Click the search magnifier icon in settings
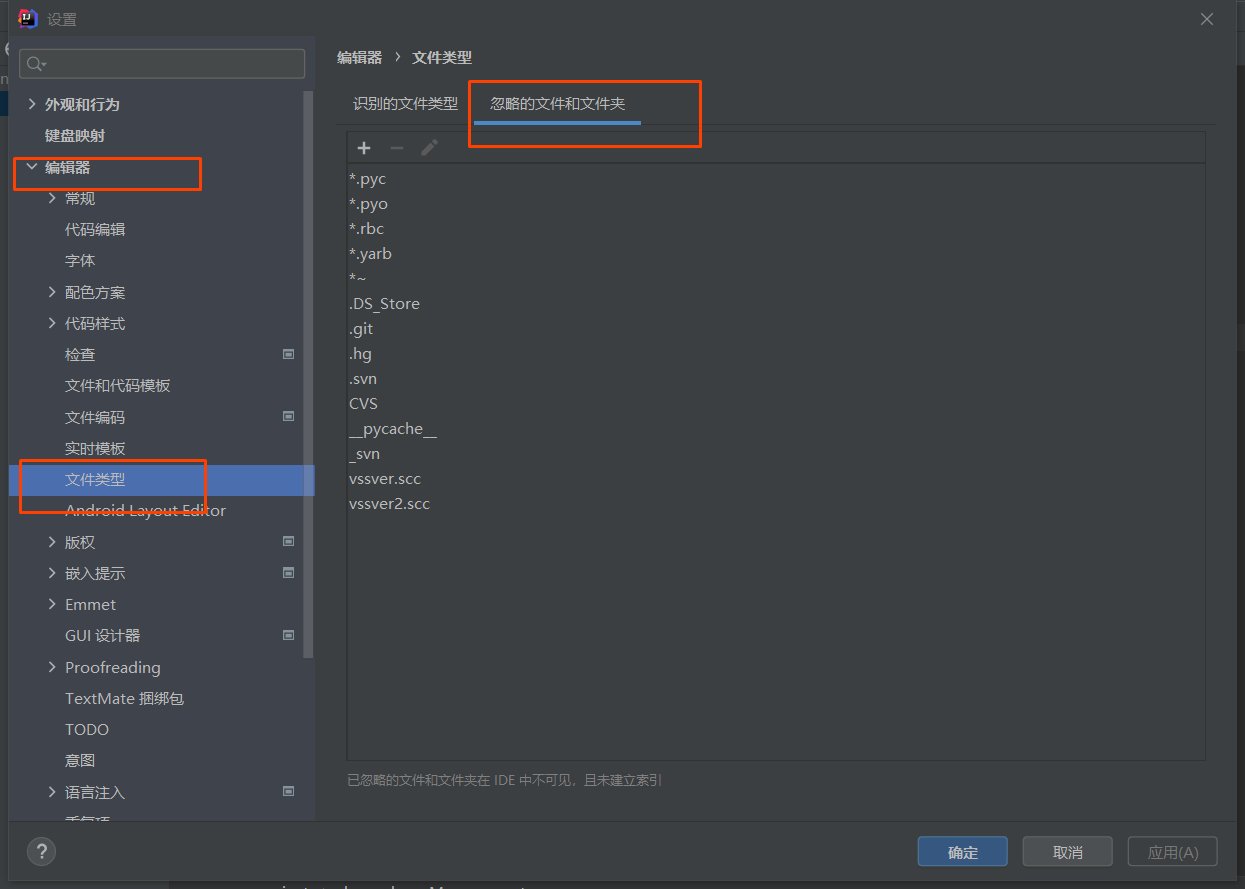The height and width of the screenshot is (889, 1245). click(36, 64)
